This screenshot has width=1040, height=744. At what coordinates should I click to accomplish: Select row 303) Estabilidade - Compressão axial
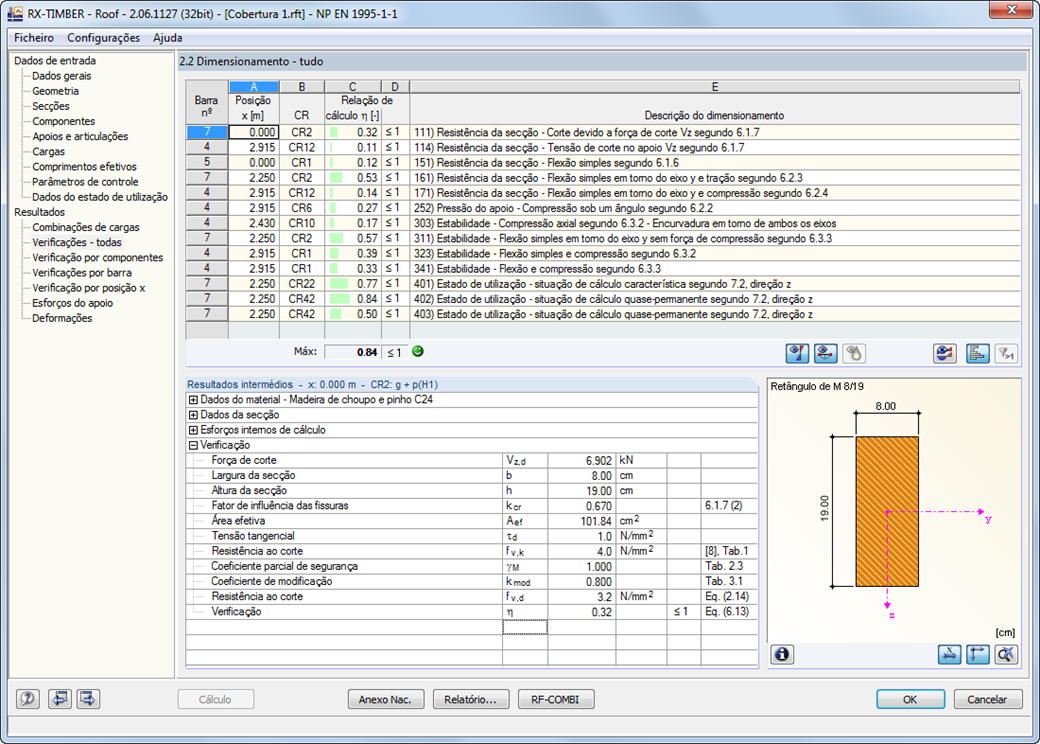tap(603, 223)
